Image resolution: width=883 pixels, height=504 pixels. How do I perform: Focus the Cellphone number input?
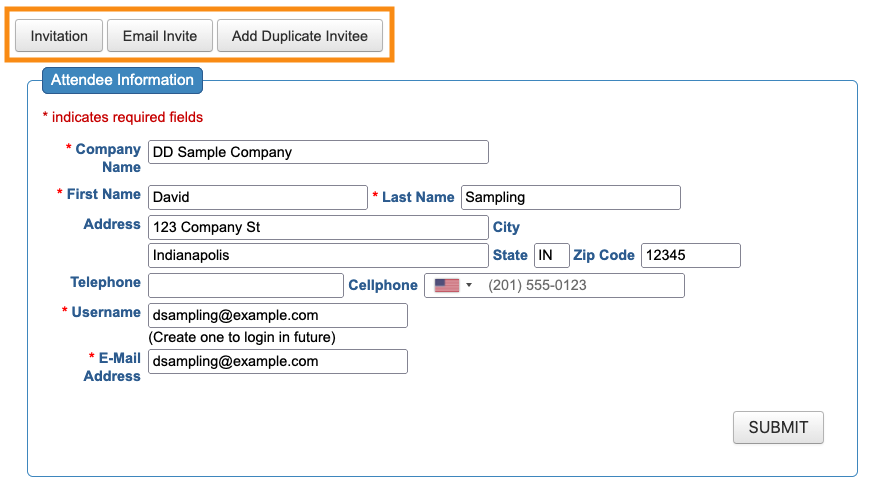click(x=582, y=286)
